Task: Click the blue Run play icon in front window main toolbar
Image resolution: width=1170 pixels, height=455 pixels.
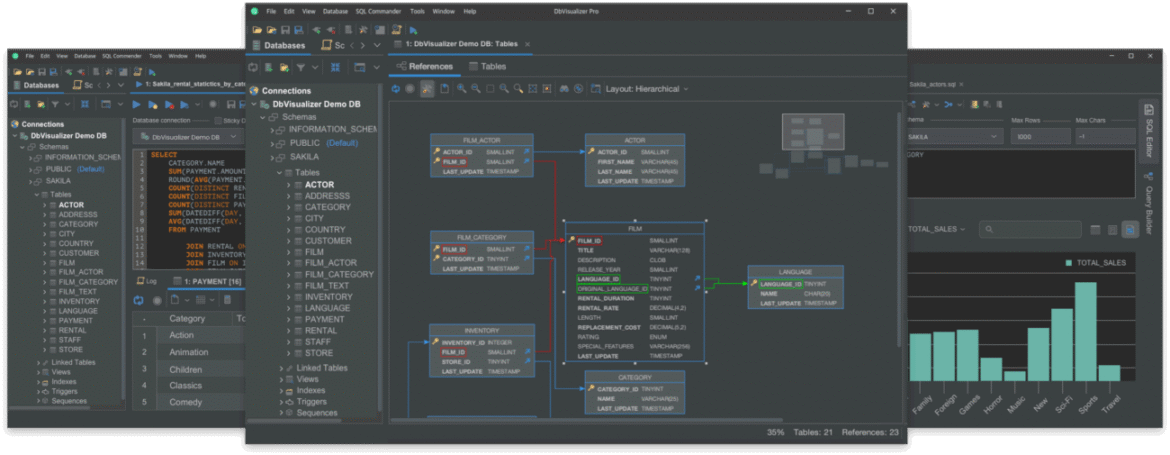Action: (x=413, y=30)
